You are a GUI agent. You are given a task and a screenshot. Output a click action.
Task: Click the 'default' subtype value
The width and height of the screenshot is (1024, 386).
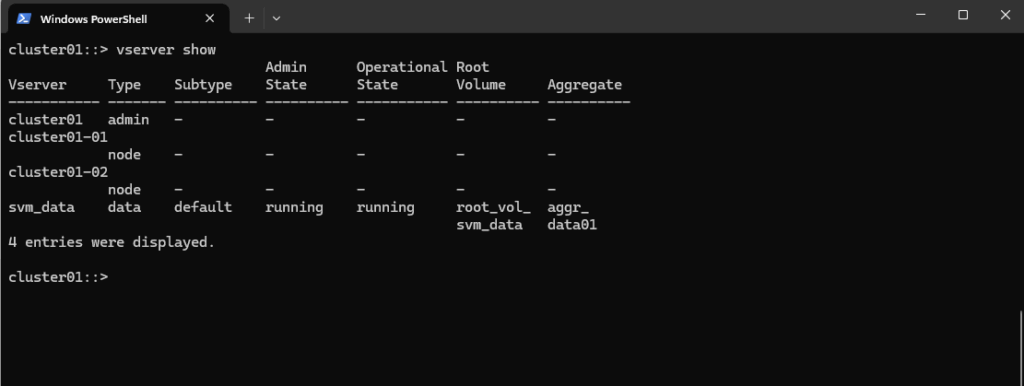(x=203, y=207)
